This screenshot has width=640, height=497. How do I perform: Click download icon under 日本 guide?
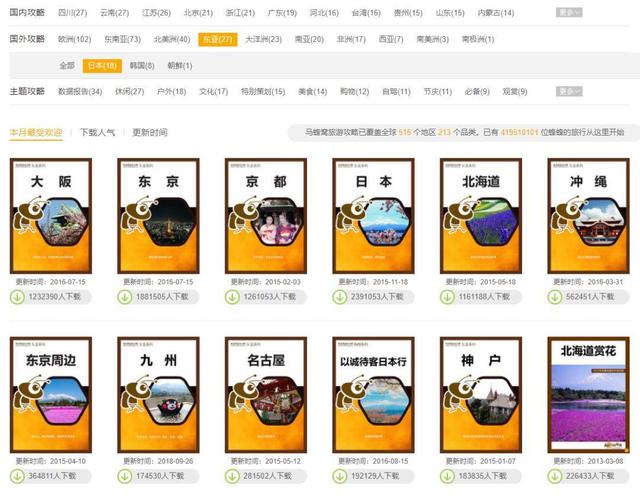click(x=340, y=297)
